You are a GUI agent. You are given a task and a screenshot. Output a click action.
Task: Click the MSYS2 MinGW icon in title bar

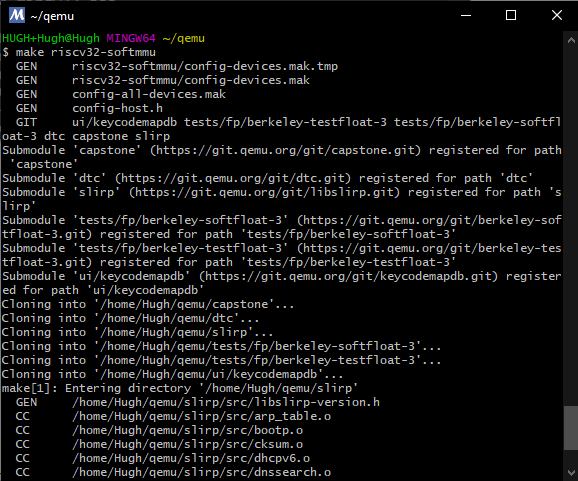pyautogui.click(x=17, y=15)
